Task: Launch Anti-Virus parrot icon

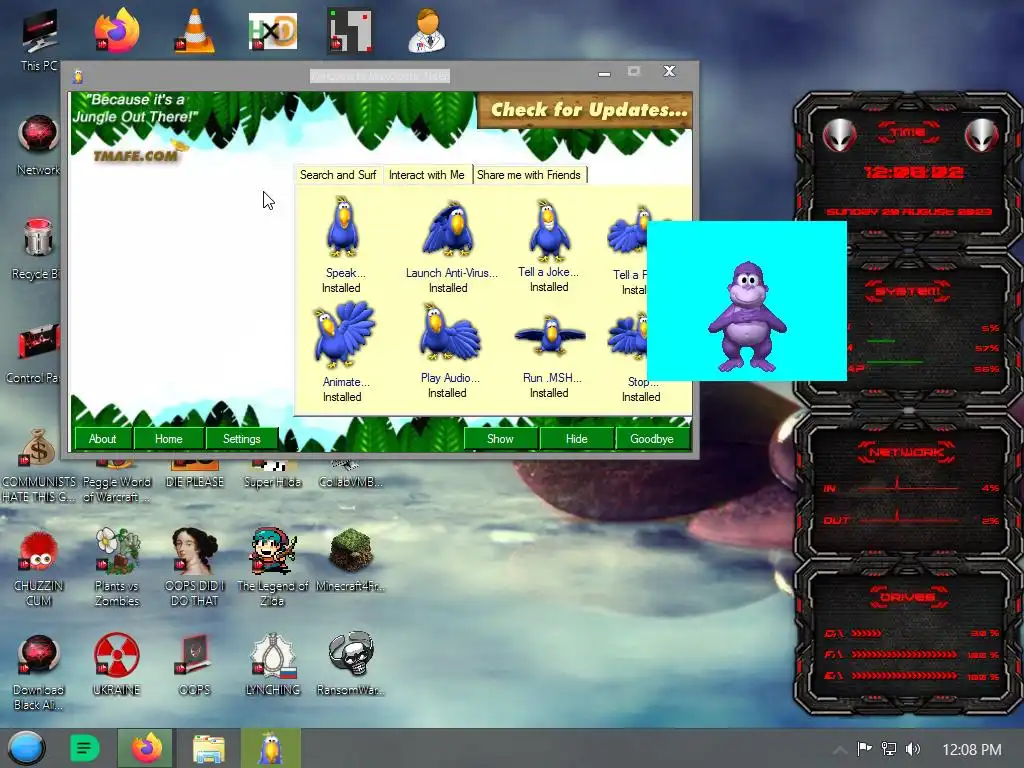Action: tap(449, 229)
